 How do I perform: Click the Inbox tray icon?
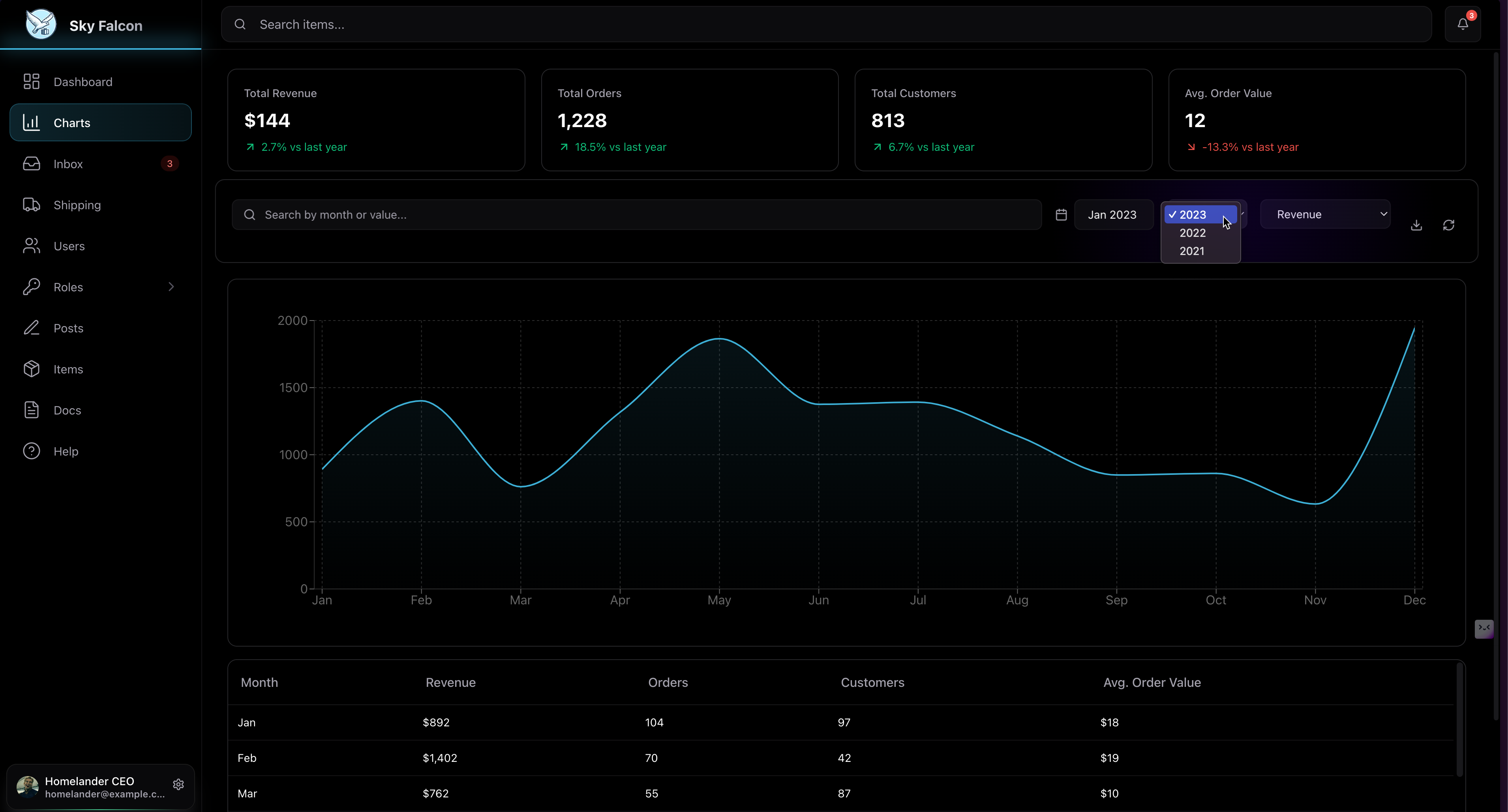[x=31, y=163]
